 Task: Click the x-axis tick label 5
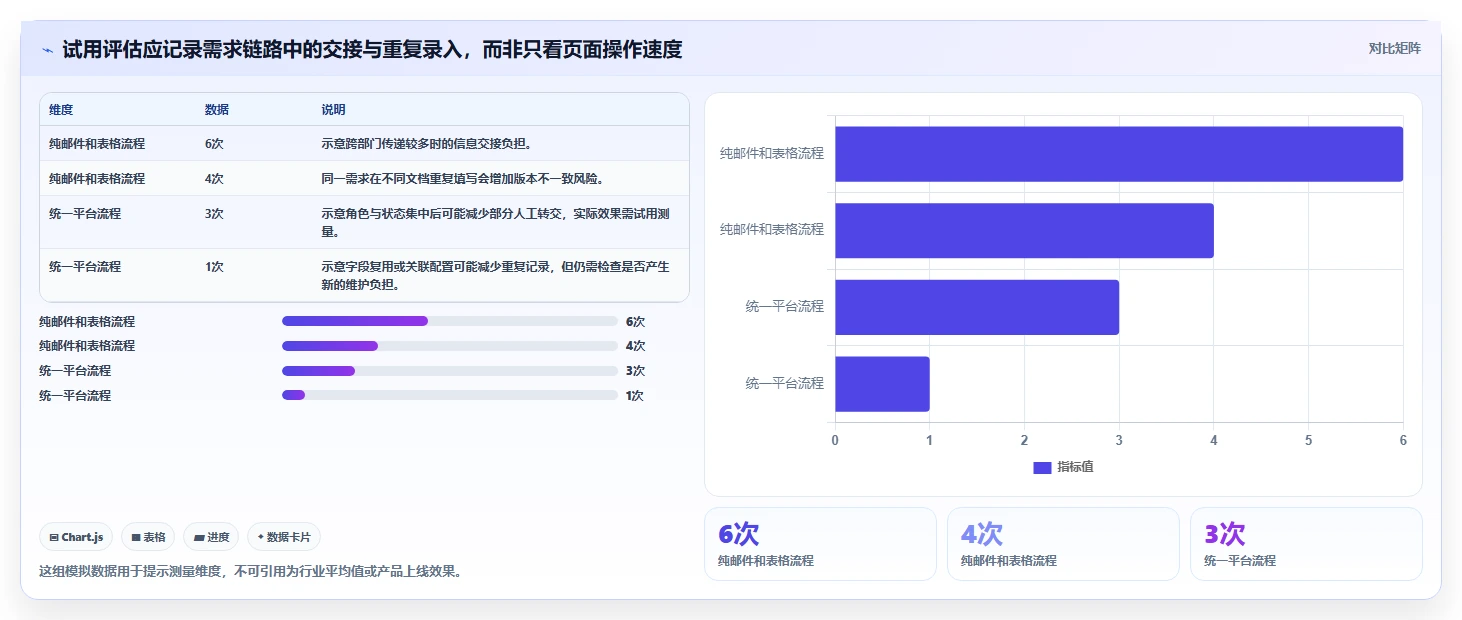coord(1308,441)
